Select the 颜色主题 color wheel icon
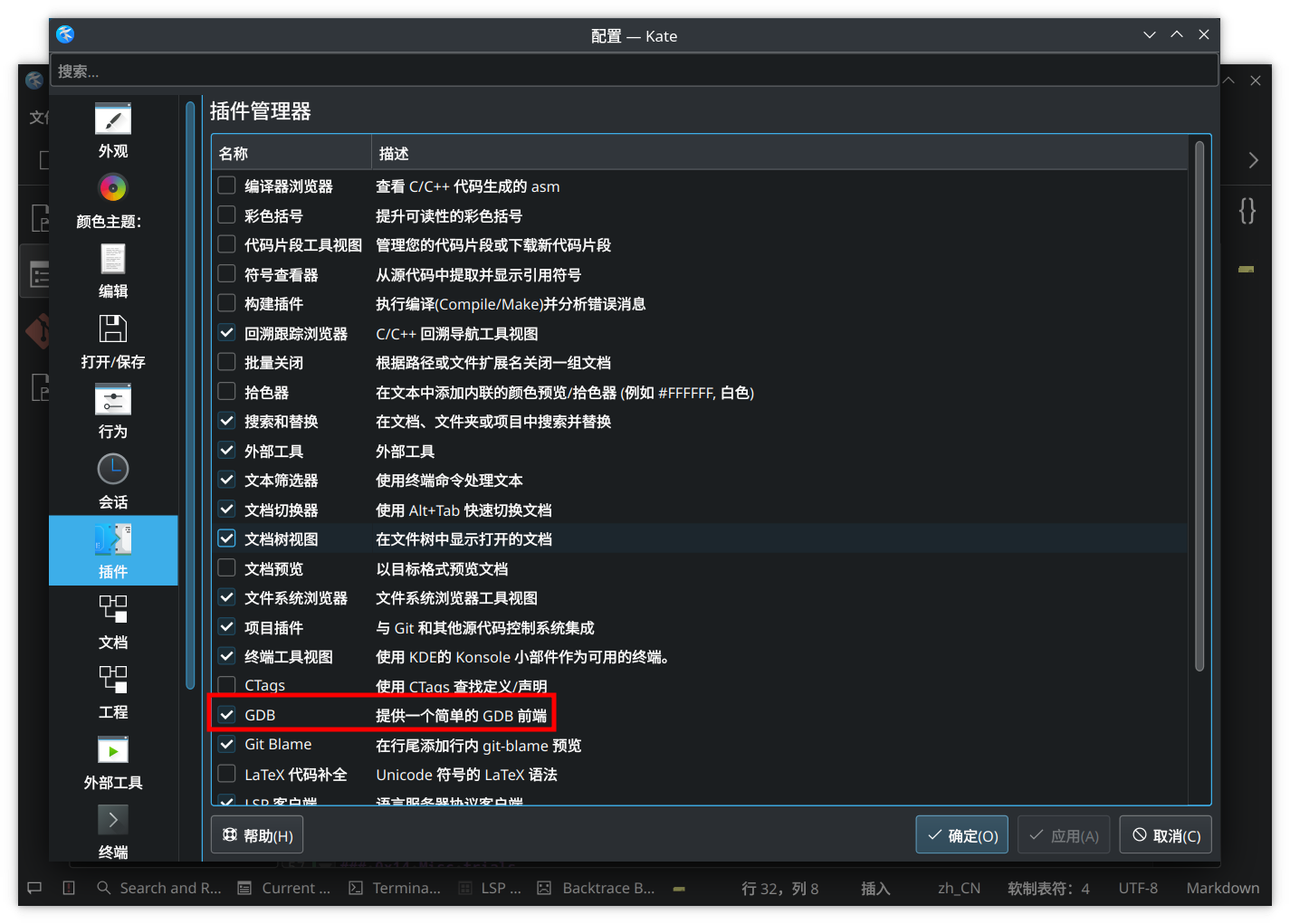This screenshot has height=924, width=1290. pyautogui.click(x=112, y=187)
